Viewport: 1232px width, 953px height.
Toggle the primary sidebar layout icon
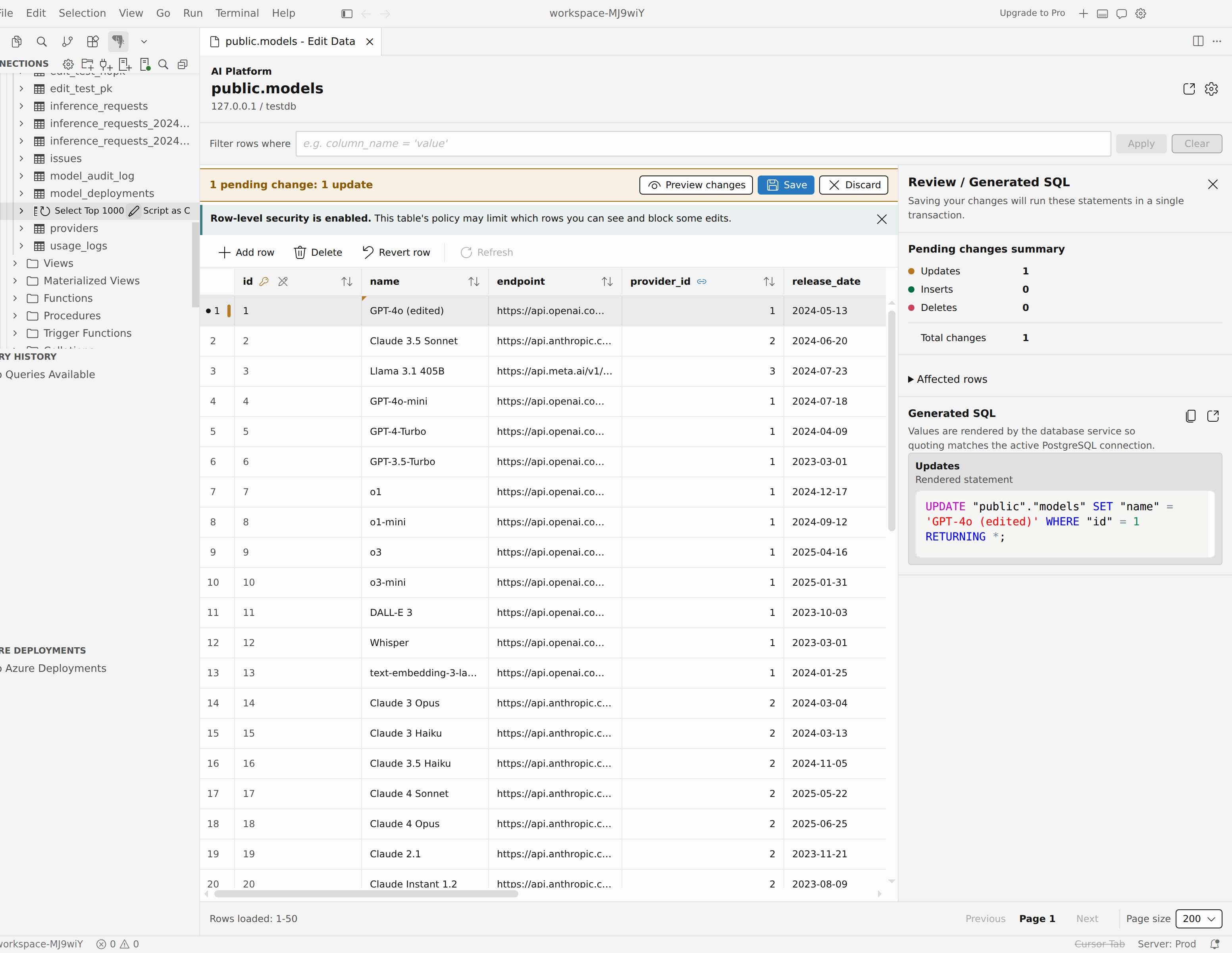347,14
